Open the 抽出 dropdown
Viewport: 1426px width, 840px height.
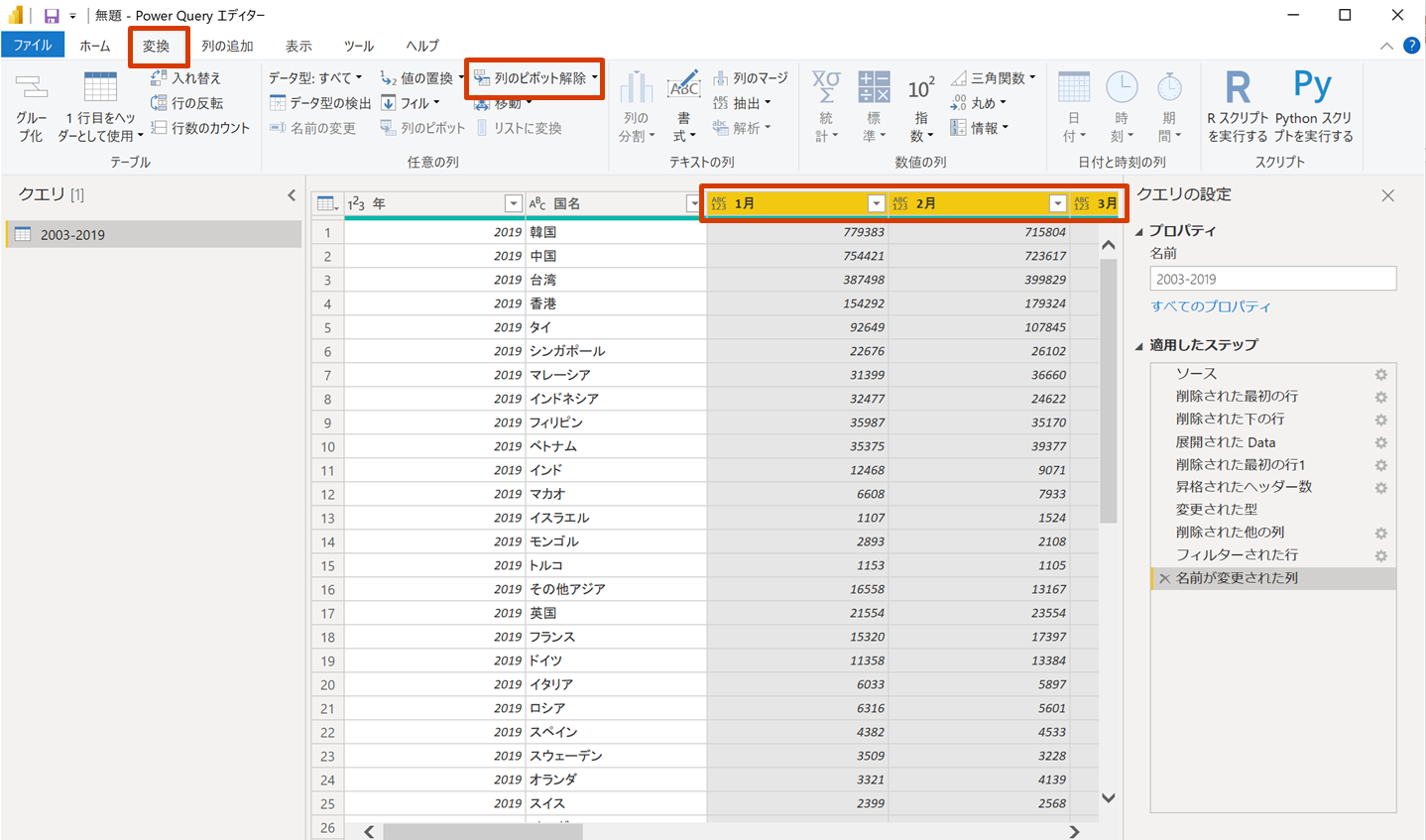point(742,102)
